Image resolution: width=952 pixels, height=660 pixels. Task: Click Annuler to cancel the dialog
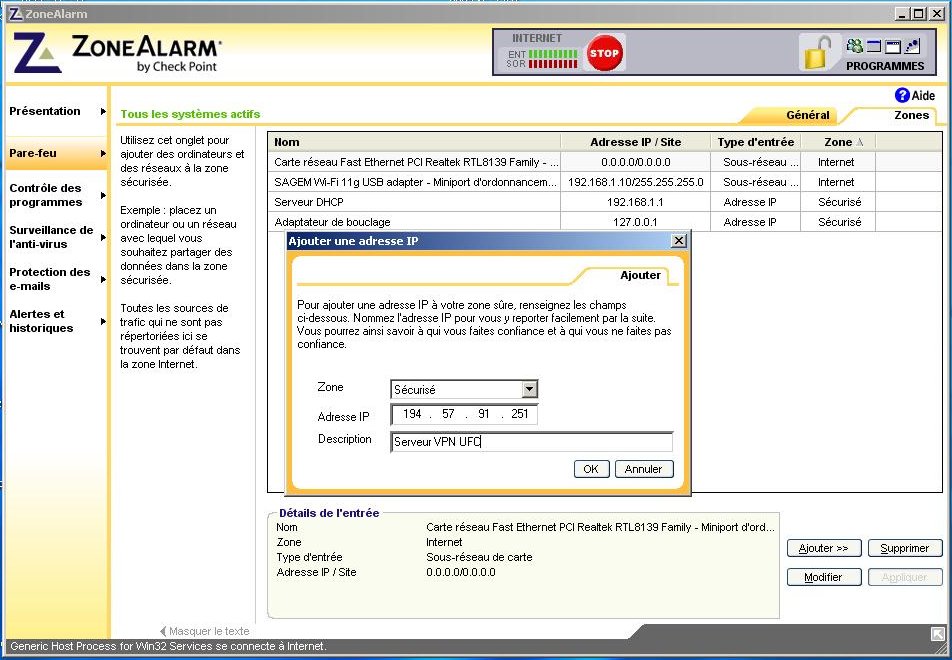click(x=643, y=469)
